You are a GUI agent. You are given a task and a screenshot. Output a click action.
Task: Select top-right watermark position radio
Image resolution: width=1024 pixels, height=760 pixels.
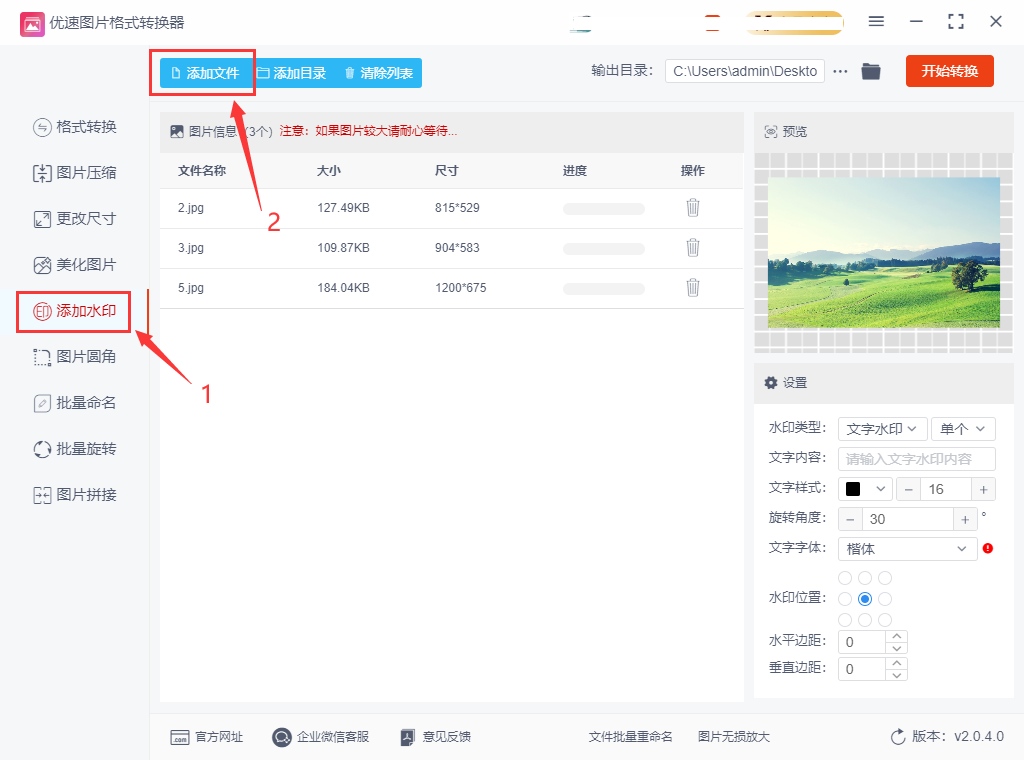[885, 578]
